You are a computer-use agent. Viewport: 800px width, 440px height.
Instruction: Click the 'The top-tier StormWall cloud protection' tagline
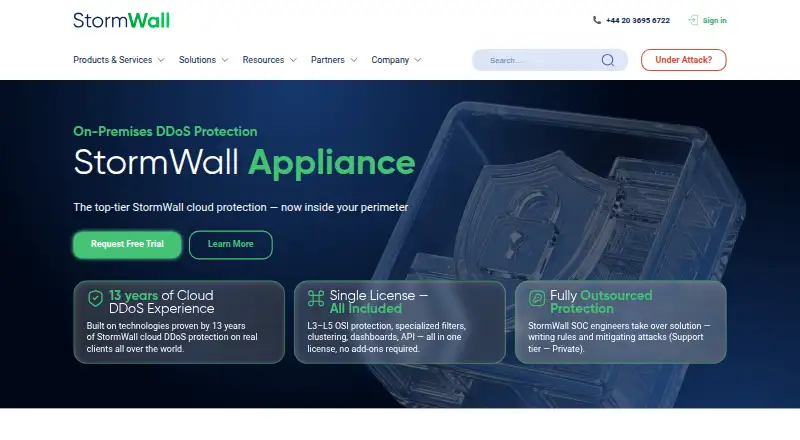pyautogui.click(x=241, y=207)
